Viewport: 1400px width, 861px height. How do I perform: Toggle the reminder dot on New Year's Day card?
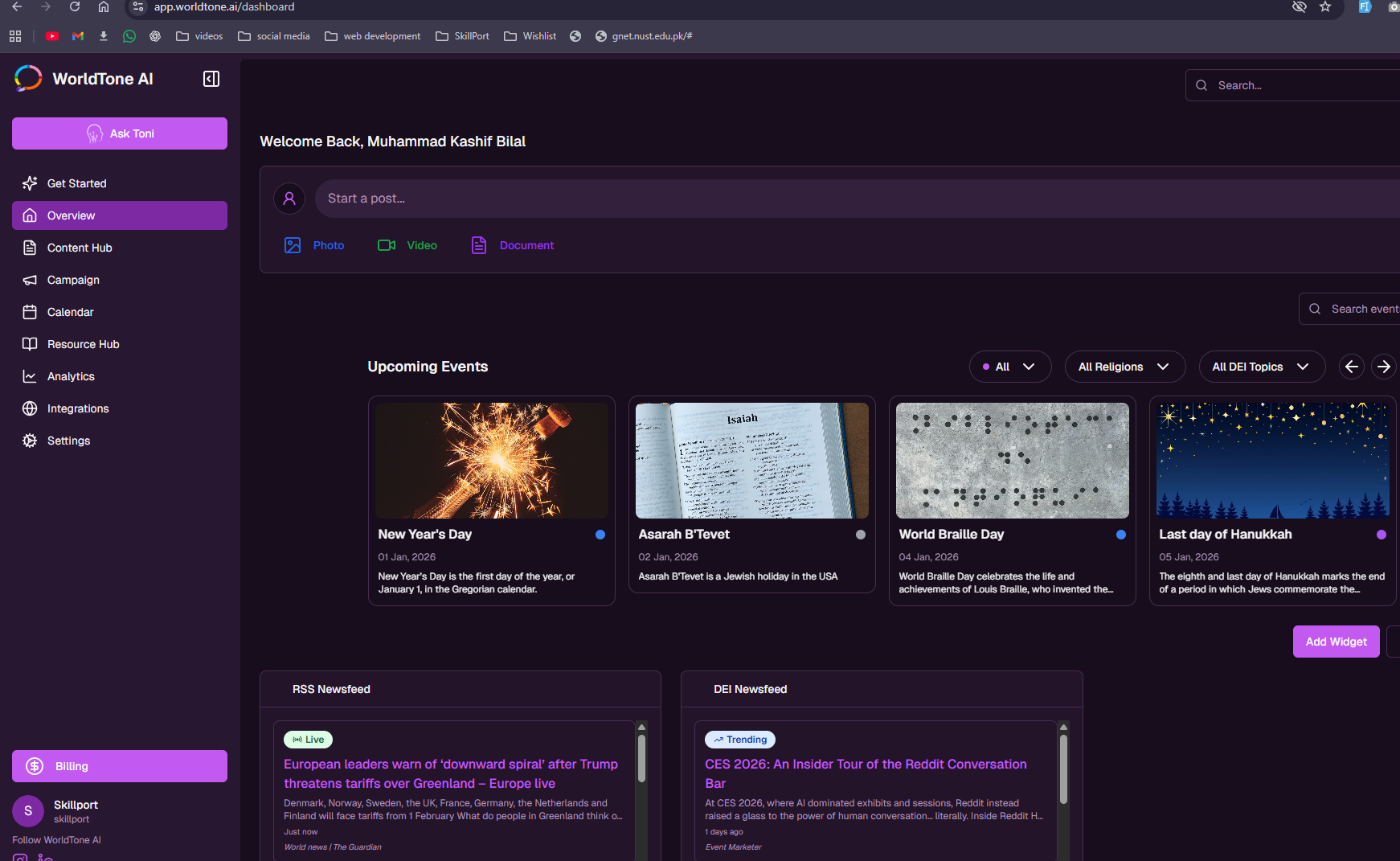point(600,534)
